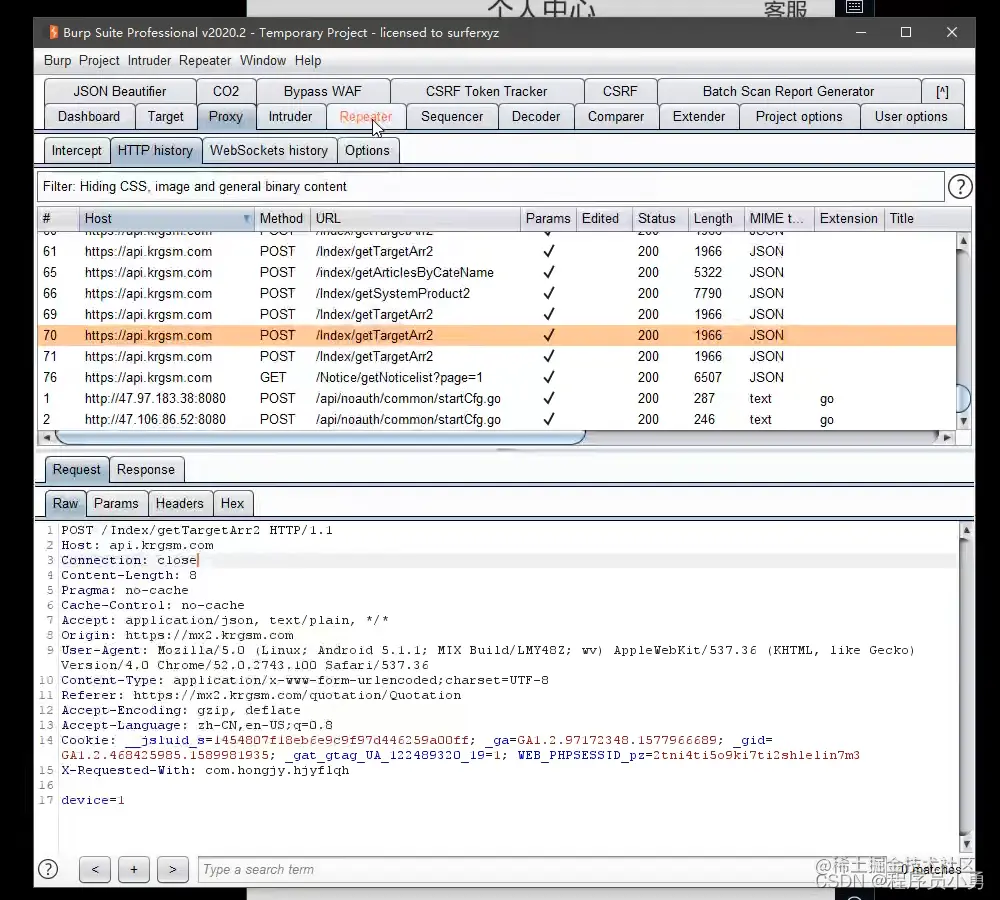Select row 2 host 47.106.86.52:8080
The height and width of the screenshot is (900, 1000).
pos(497,420)
